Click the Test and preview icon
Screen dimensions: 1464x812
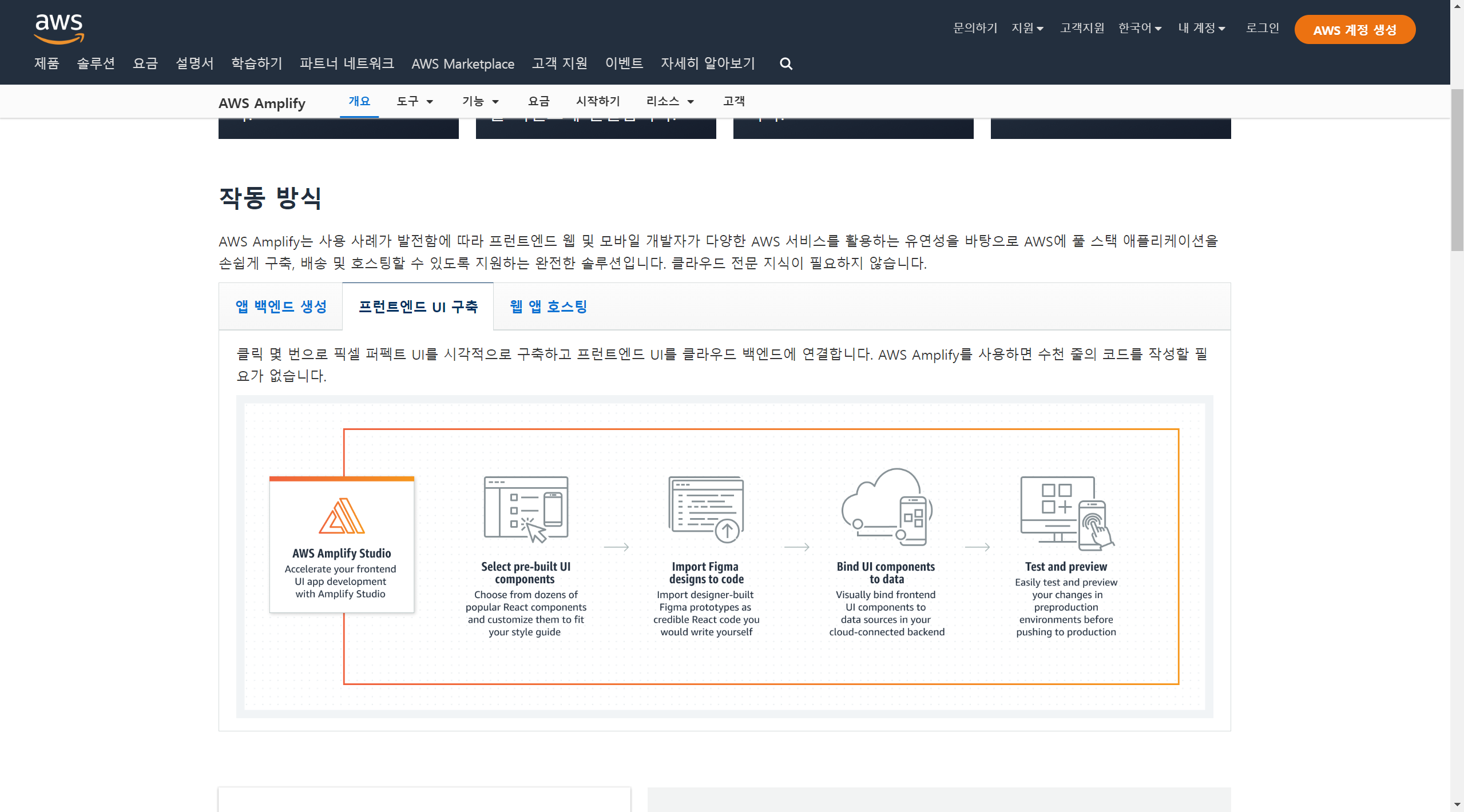pyautogui.click(x=1066, y=512)
